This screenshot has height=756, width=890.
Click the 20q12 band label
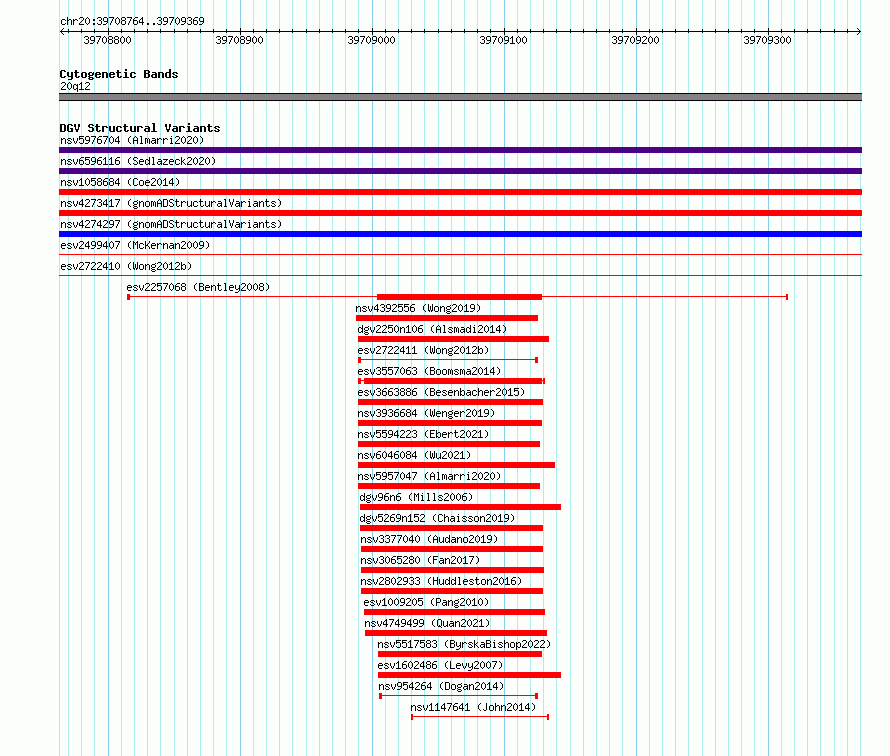click(75, 86)
